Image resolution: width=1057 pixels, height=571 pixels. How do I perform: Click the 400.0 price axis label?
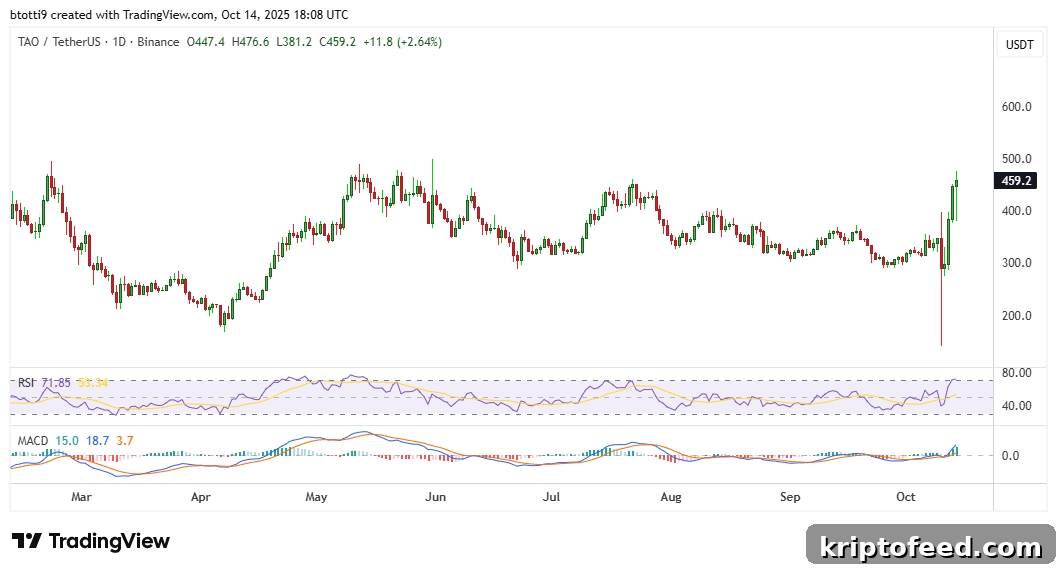1017,211
